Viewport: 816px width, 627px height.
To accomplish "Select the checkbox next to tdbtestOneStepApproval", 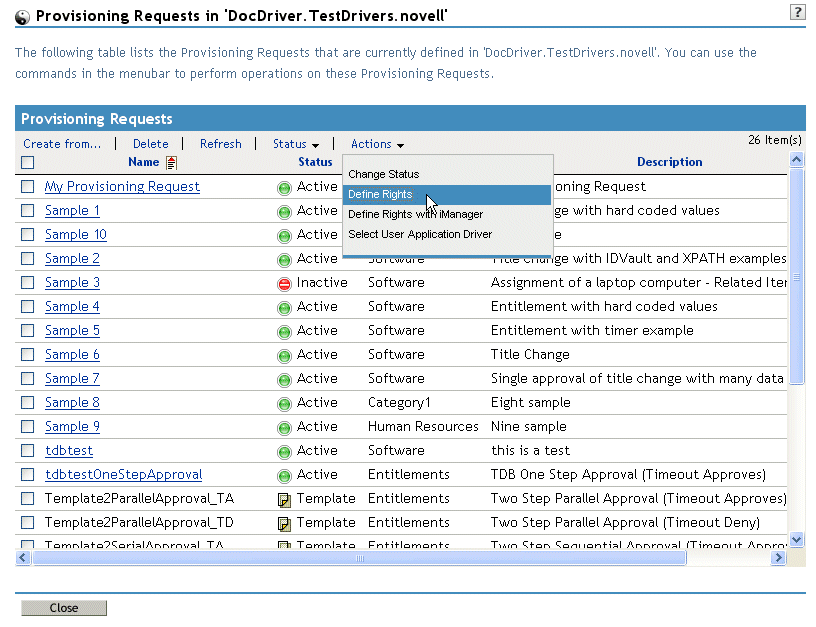I will tap(28, 475).
